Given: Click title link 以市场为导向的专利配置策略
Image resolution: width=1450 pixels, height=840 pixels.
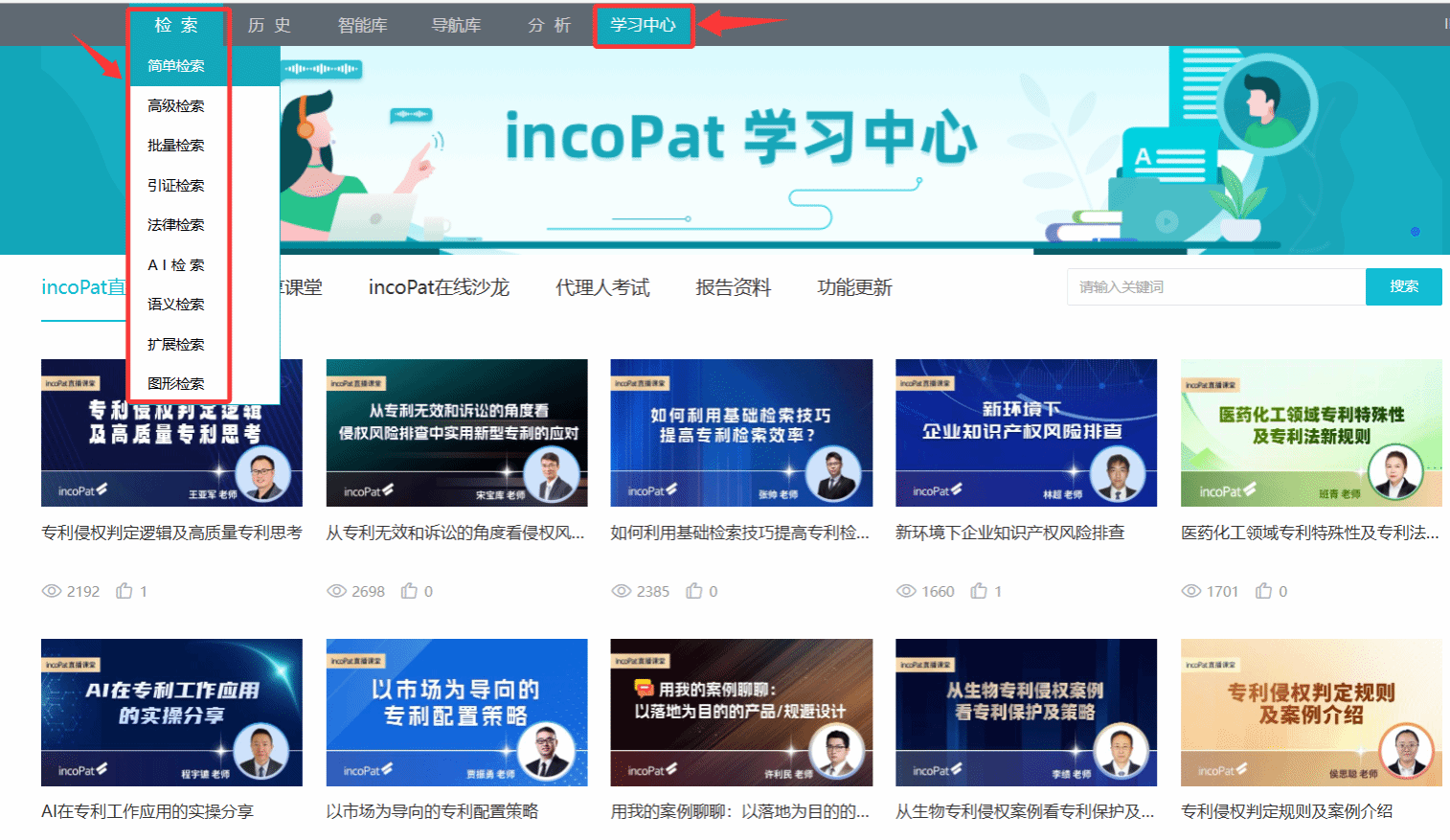Looking at the screenshot, I should coord(432,811).
